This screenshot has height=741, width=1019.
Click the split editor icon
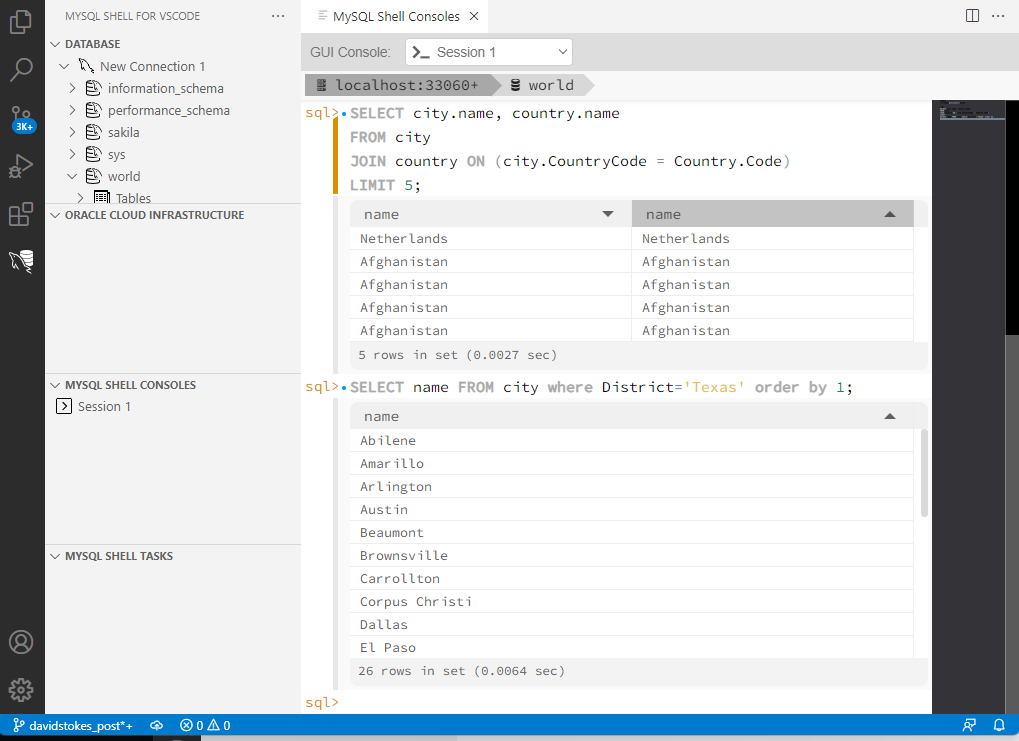tap(972, 16)
